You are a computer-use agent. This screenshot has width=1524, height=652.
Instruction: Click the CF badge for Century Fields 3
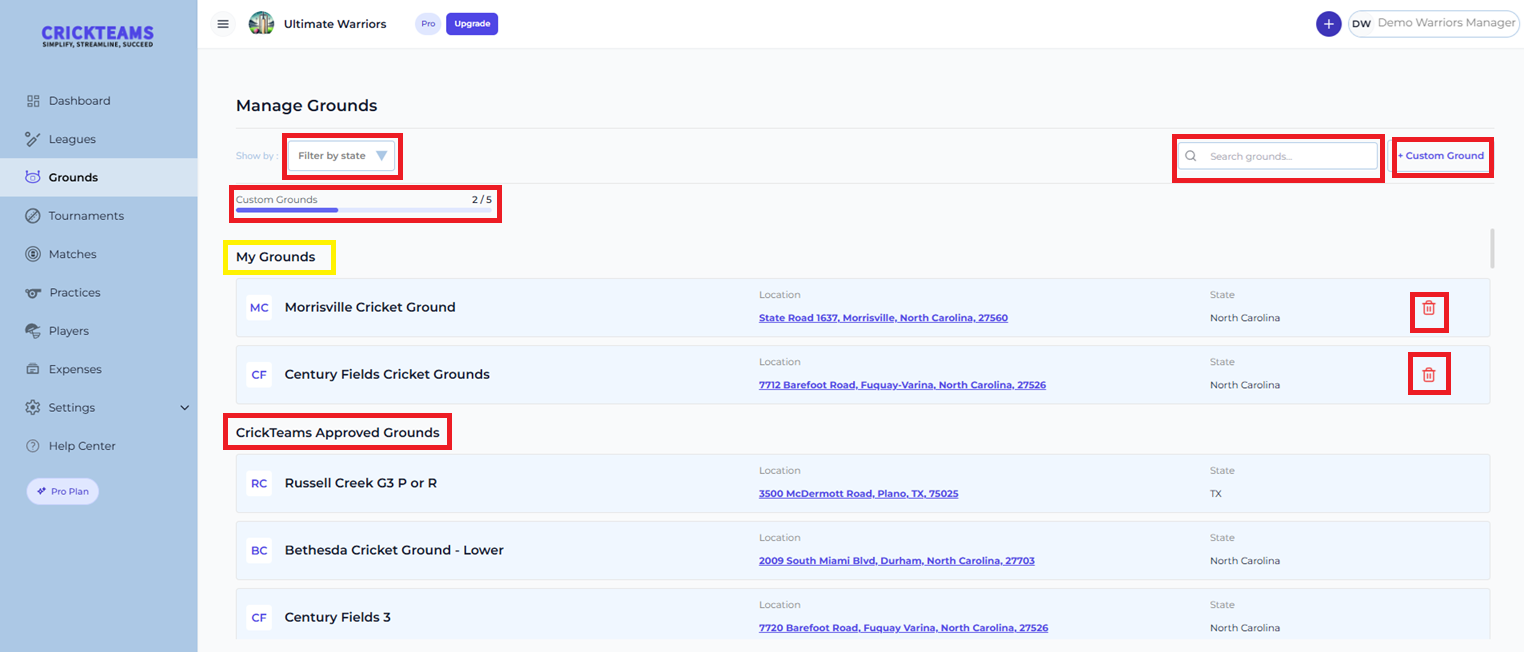[x=259, y=618]
